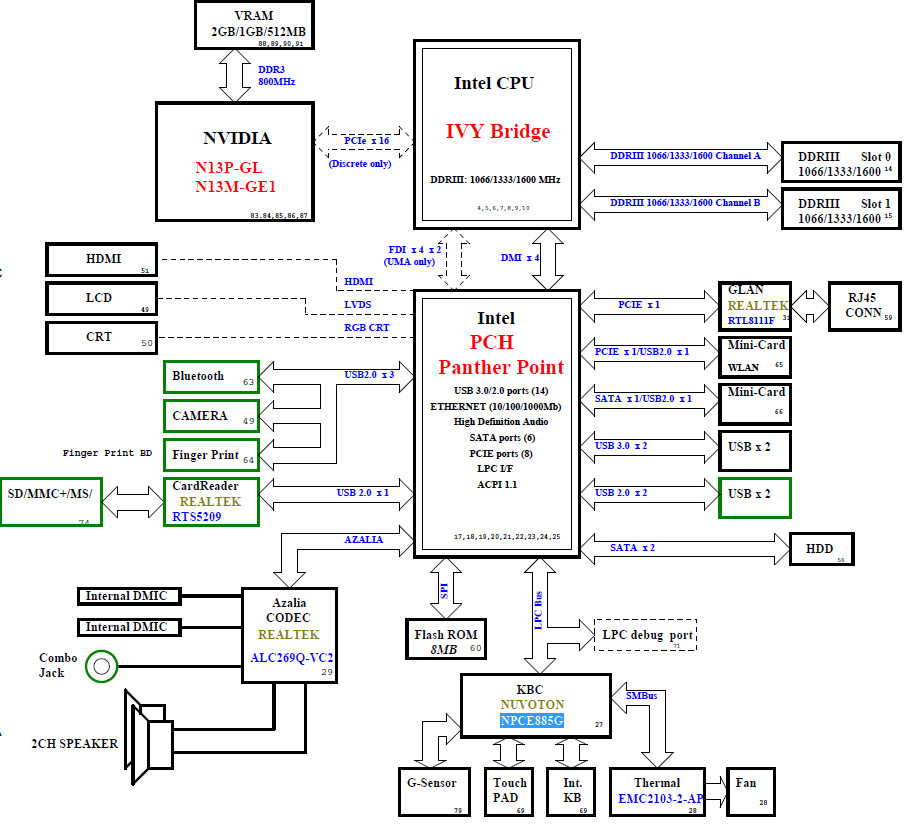Select the NVIDIA N13P-GL graphics block
The height and width of the screenshot is (824, 908).
236,161
